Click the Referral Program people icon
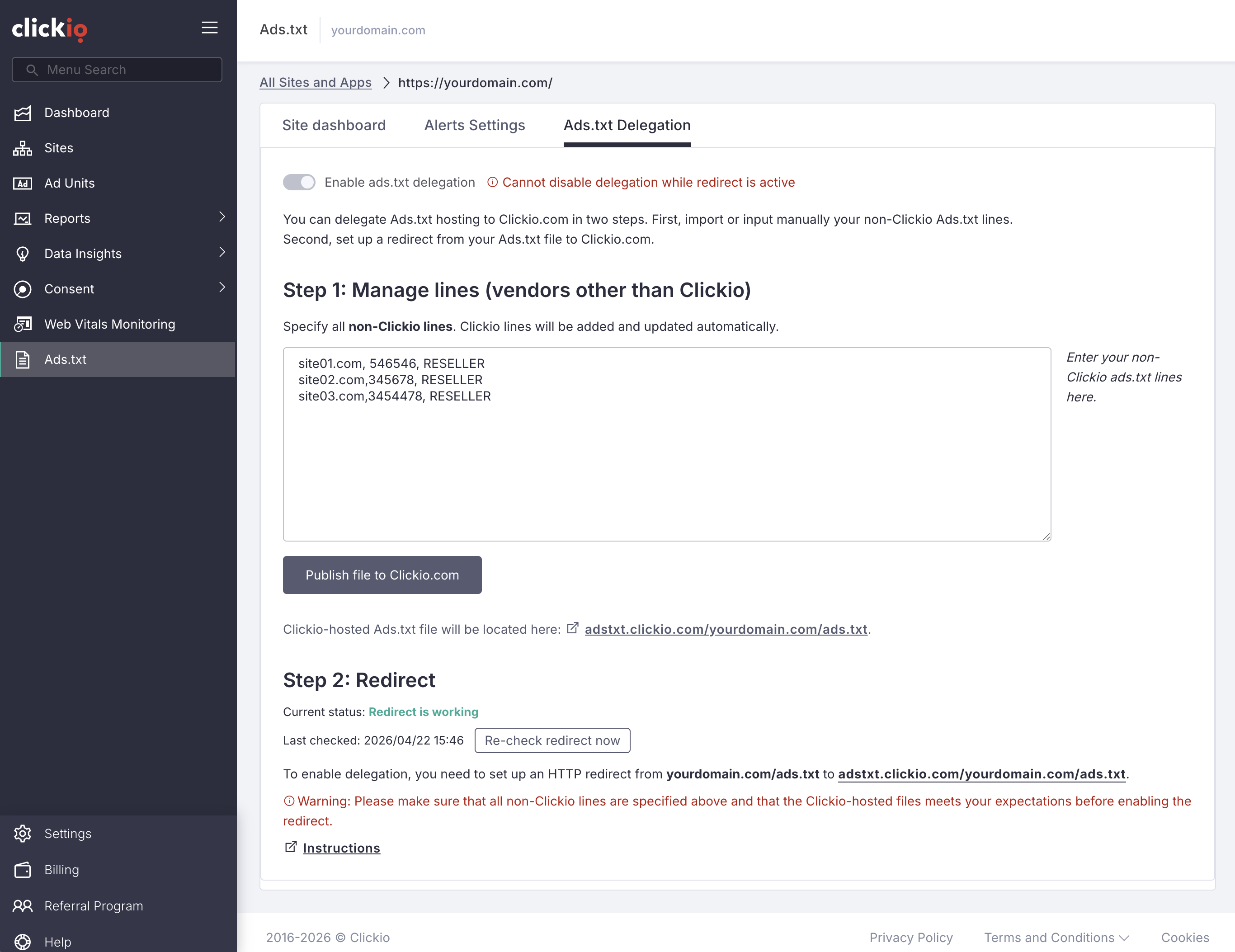Screen dimensions: 1235x952 [x=23, y=905]
